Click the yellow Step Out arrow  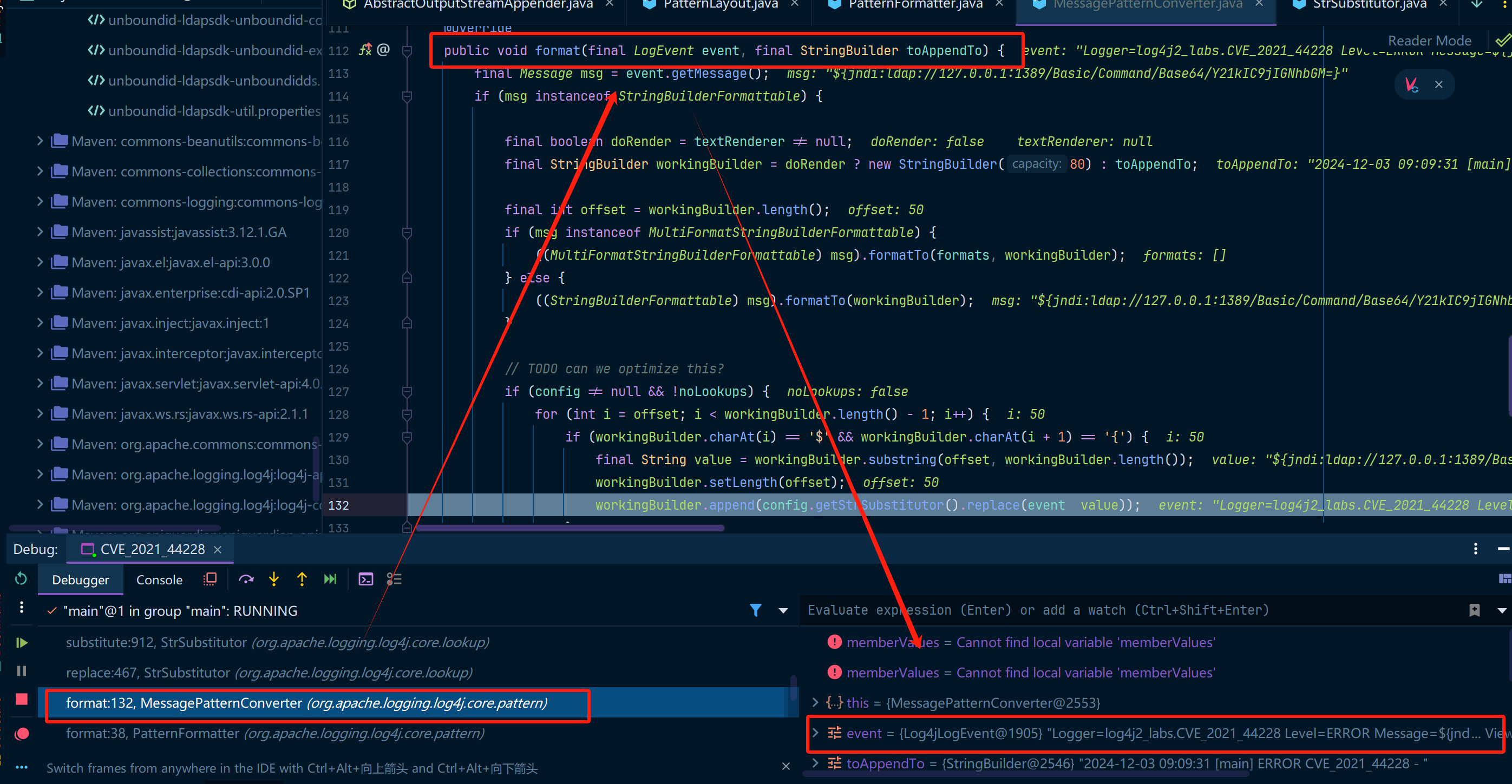pyautogui.click(x=302, y=579)
